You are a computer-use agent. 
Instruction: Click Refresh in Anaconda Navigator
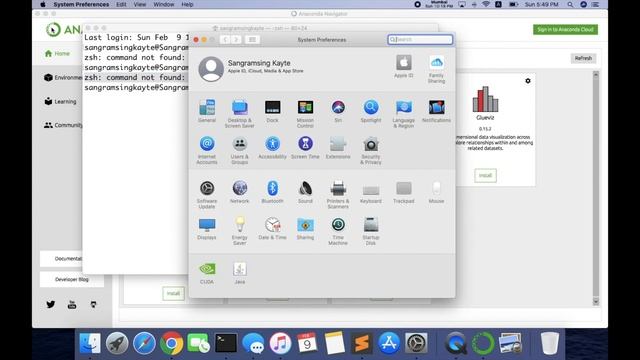tap(583, 58)
